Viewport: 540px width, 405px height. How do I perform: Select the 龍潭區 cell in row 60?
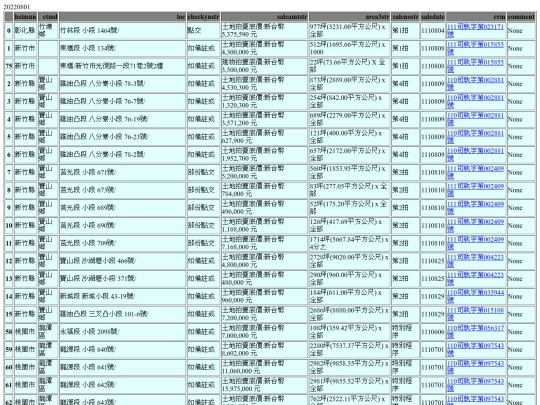(48, 367)
